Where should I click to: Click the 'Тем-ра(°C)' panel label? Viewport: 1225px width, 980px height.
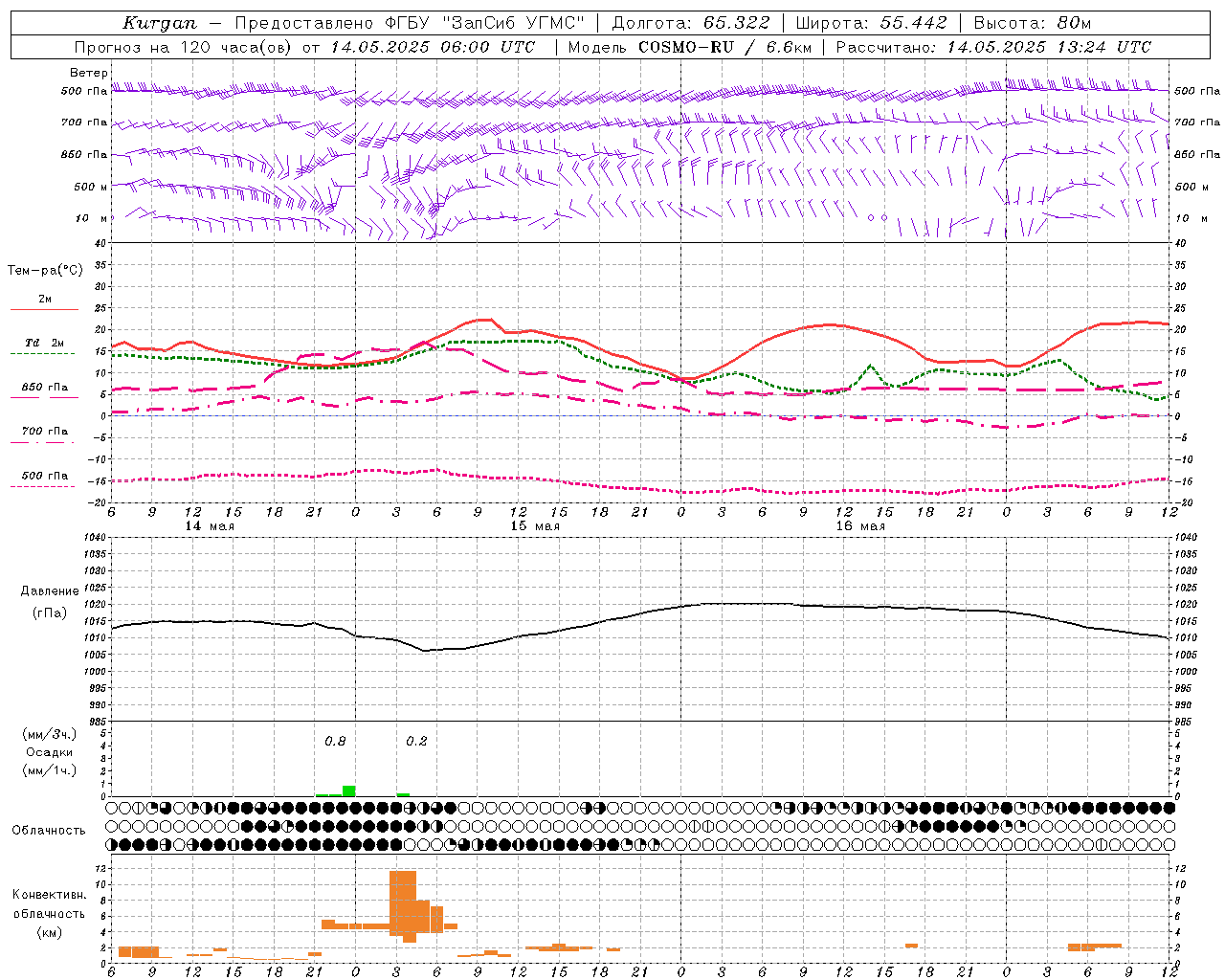point(45,271)
